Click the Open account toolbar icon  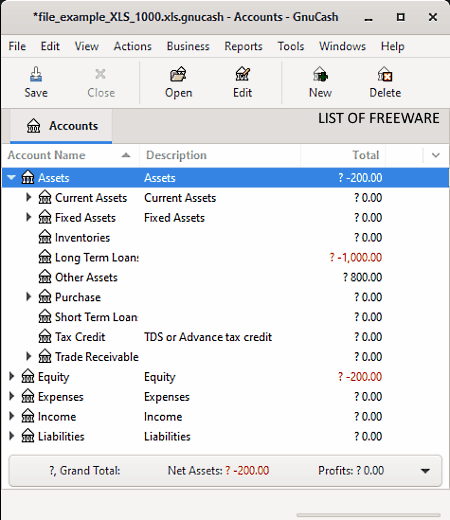(x=178, y=74)
